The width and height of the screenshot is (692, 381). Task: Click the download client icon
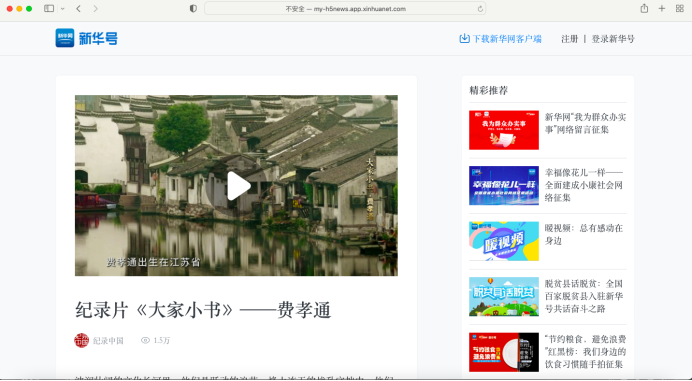click(464, 38)
